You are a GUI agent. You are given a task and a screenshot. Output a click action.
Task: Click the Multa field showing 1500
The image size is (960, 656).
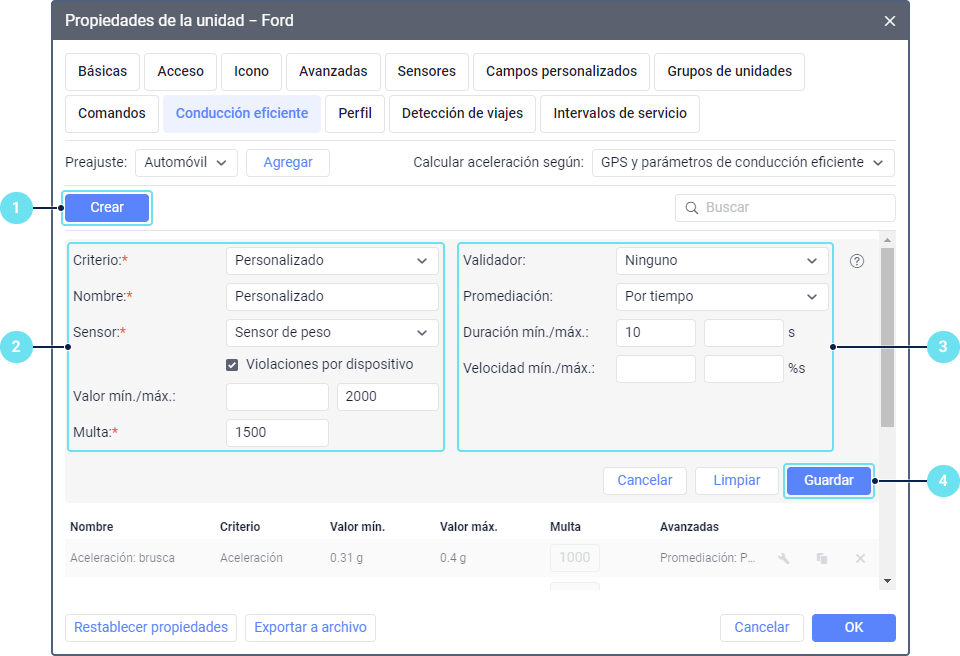point(277,433)
